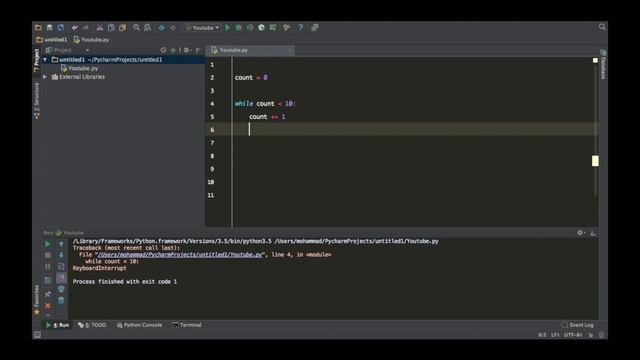Image resolution: width=640 pixels, height=360 pixels.
Task: Start debugging with the green bug icon
Action: coord(239,28)
